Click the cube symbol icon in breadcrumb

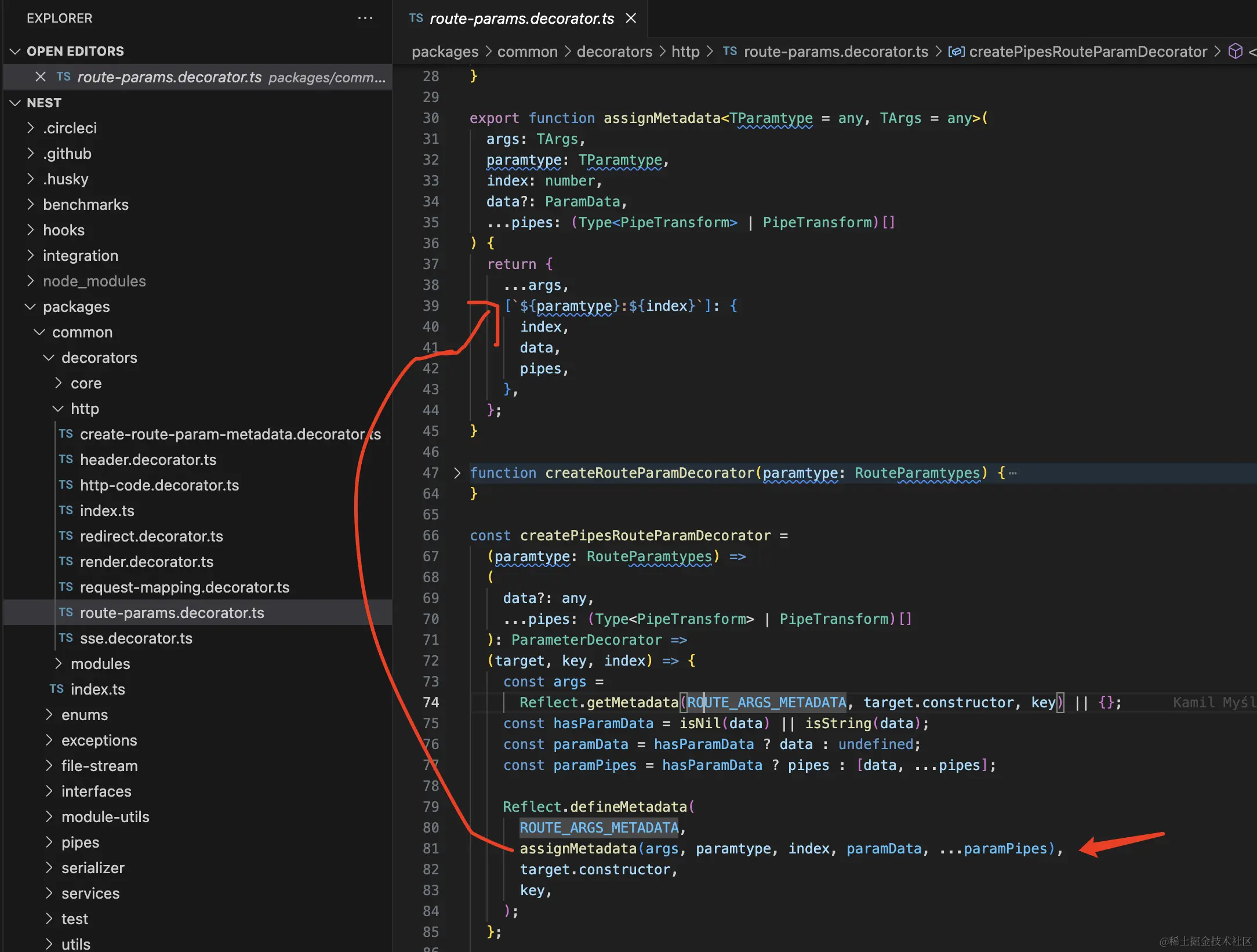tap(1236, 52)
